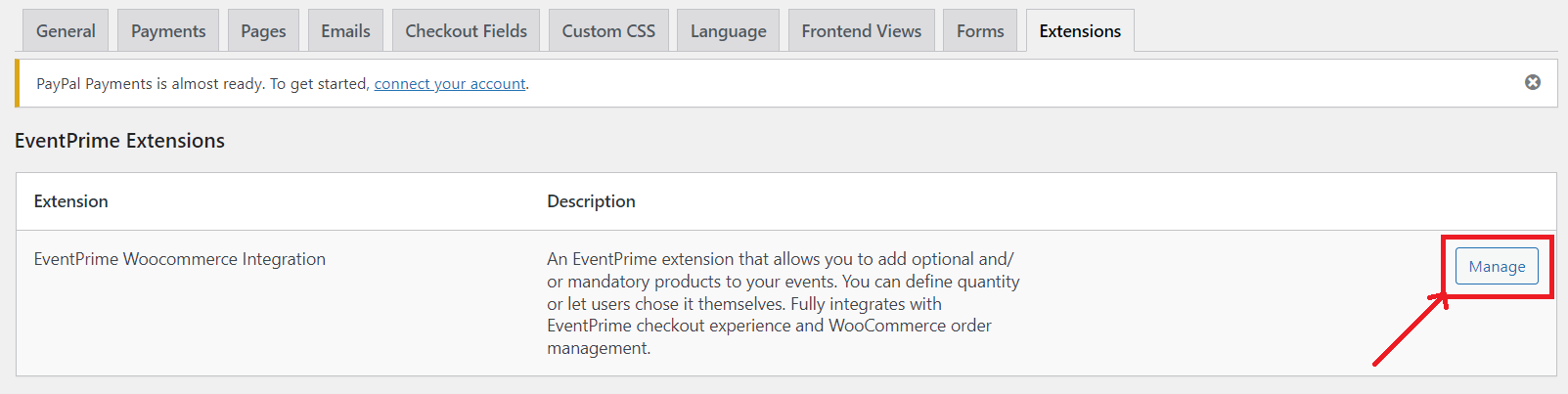Show the Frontend Views tab
Image resolution: width=1568 pixels, height=394 pixels.
click(x=861, y=31)
